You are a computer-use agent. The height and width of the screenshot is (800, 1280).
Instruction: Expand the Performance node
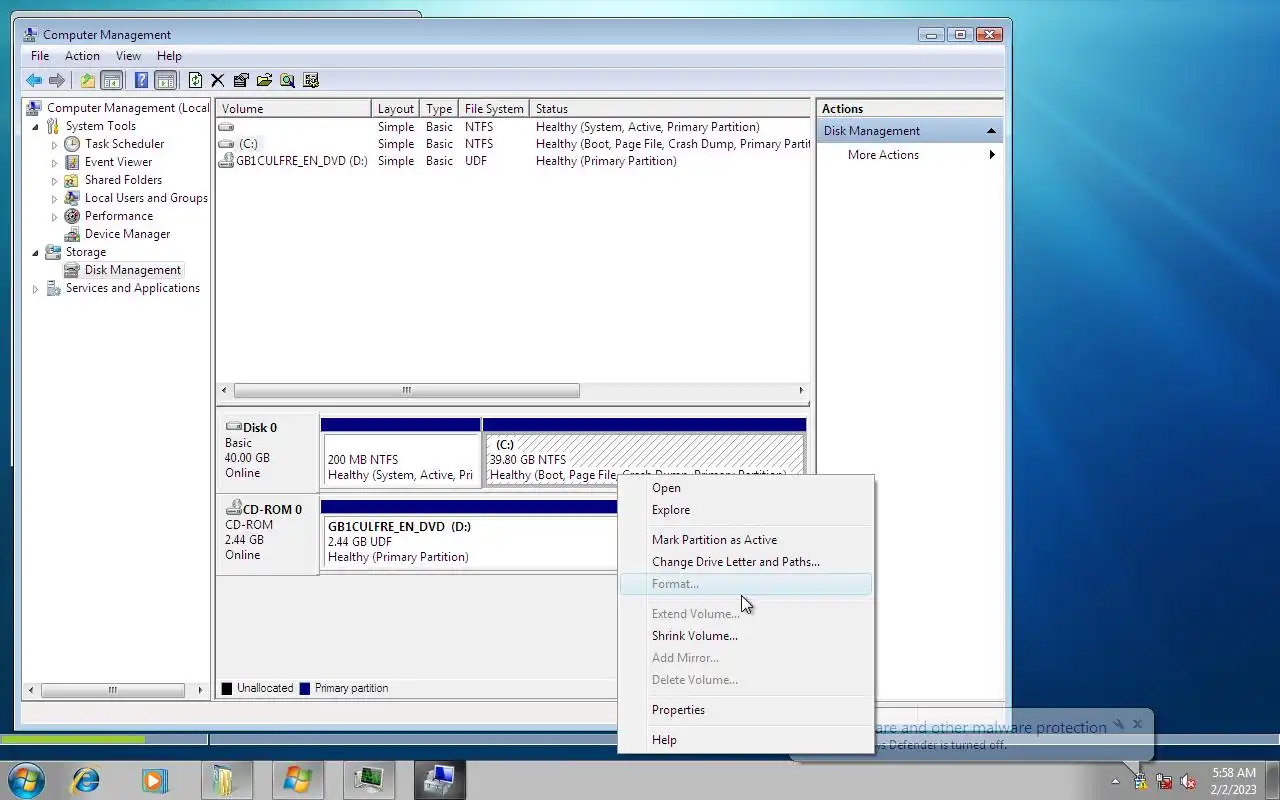[x=55, y=216]
